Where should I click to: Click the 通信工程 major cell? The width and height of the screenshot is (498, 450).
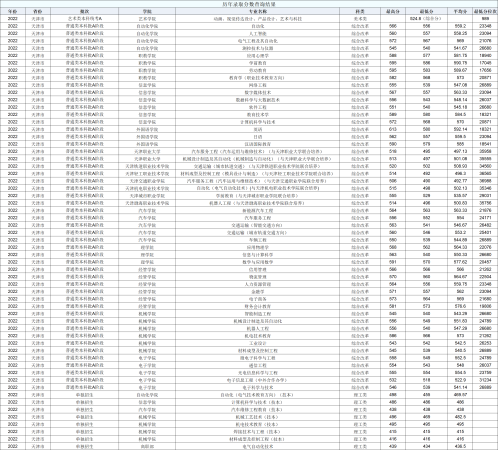pyautogui.click(x=258, y=365)
